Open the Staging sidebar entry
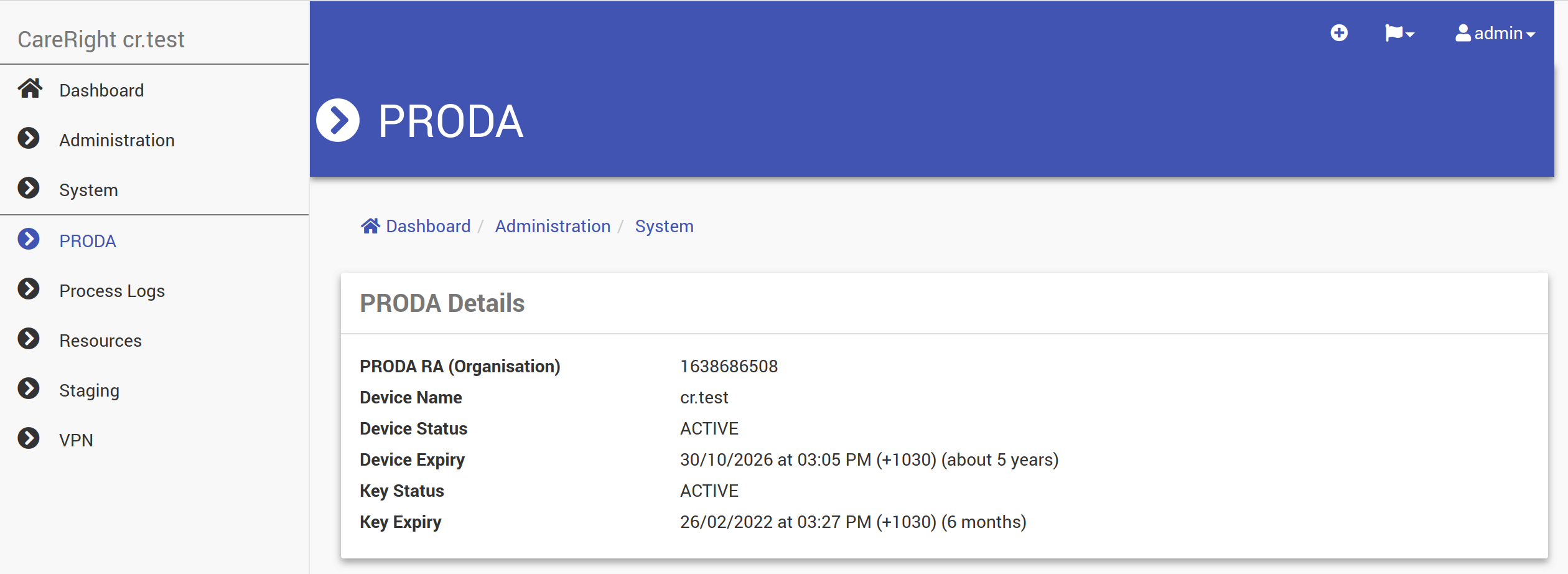Viewport: 1568px width, 574px height. [x=89, y=391]
